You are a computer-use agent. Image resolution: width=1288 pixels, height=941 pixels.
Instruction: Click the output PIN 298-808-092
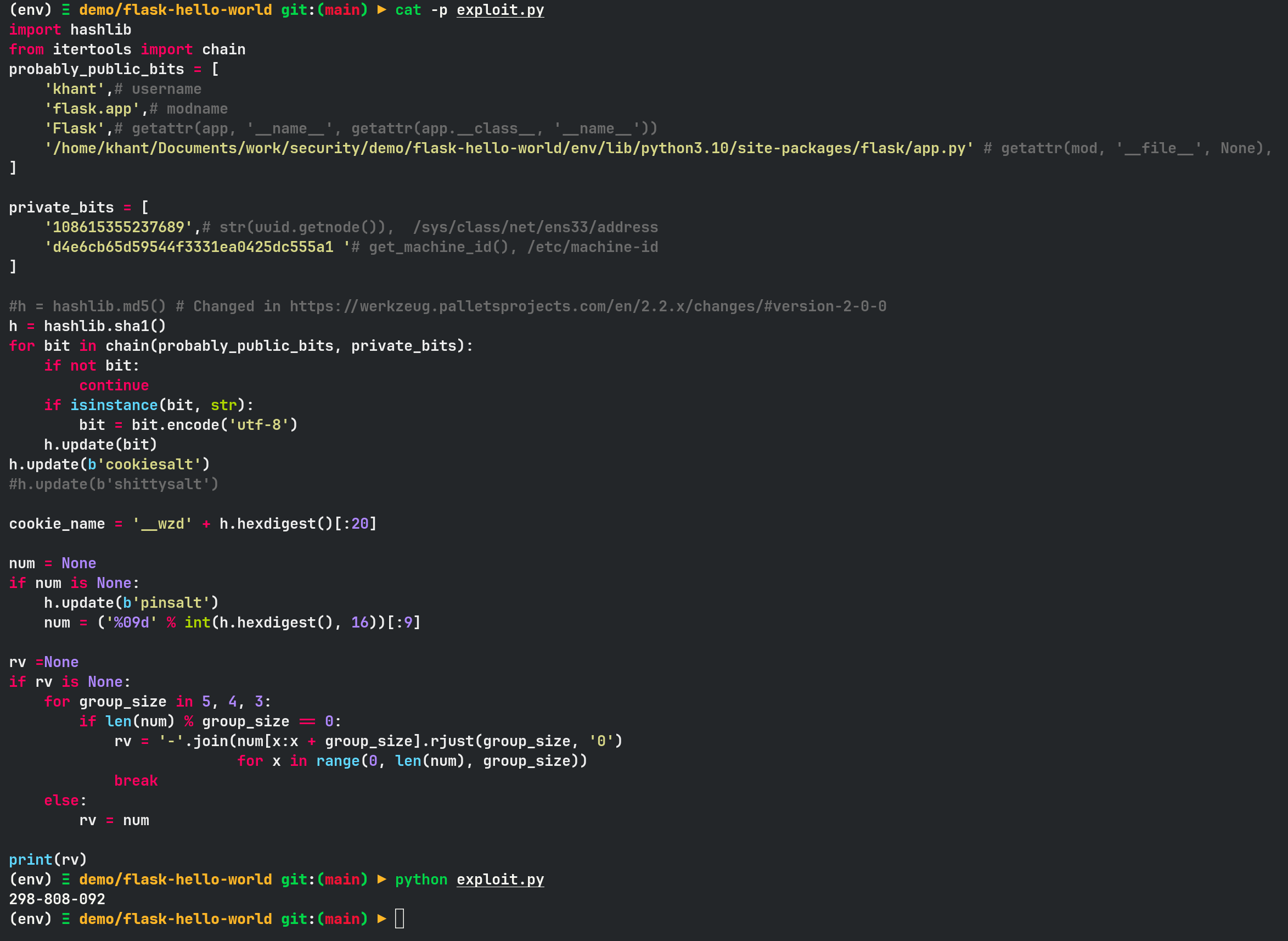pos(57,899)
